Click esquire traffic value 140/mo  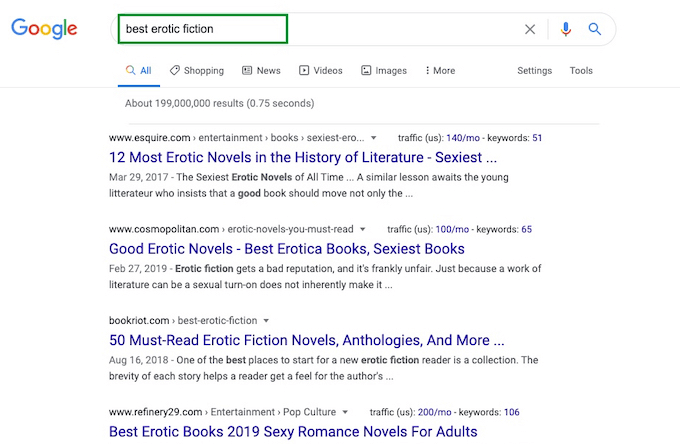(463, 138)
